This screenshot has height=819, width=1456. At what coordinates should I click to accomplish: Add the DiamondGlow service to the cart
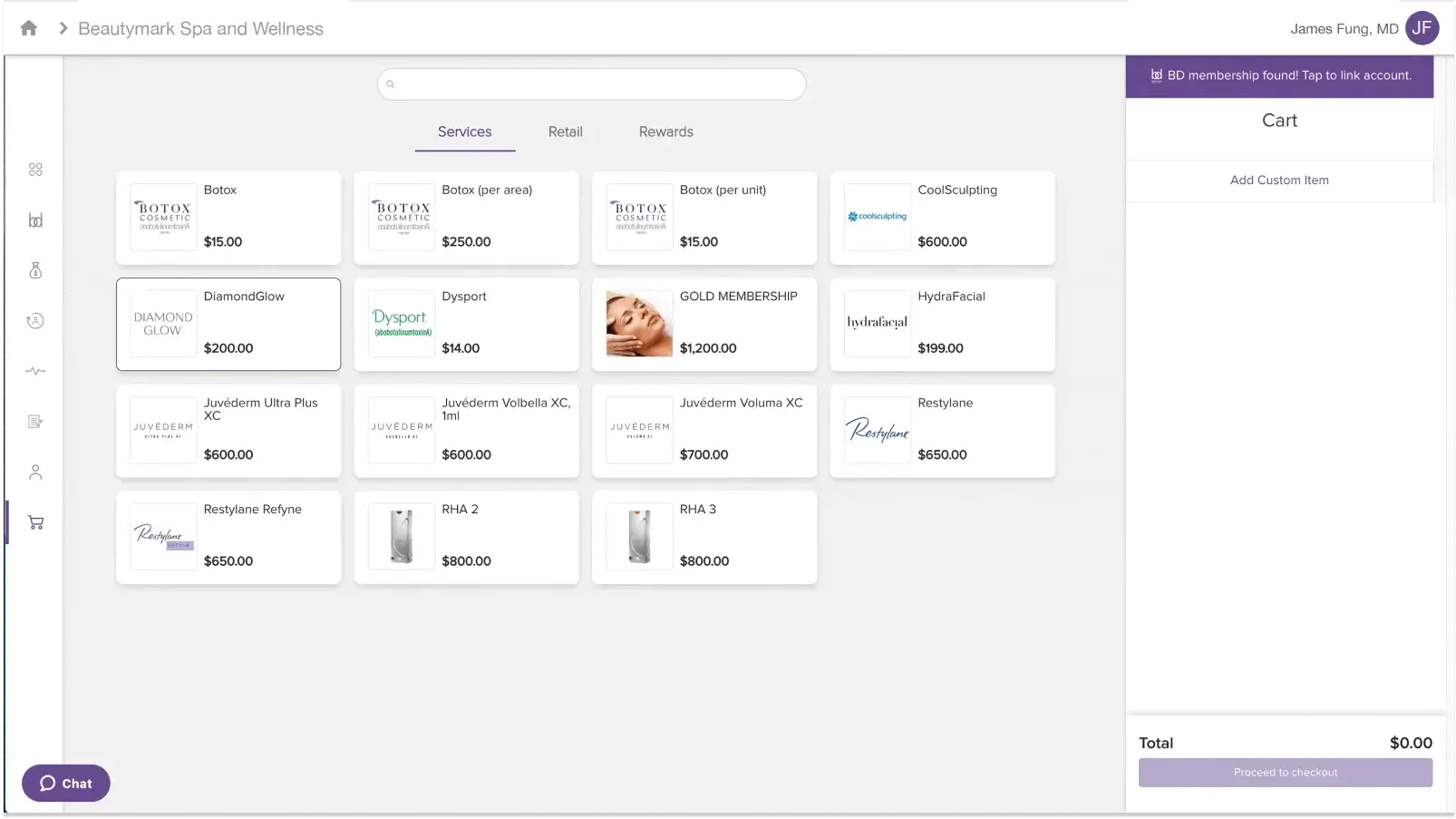pos(228,324)
